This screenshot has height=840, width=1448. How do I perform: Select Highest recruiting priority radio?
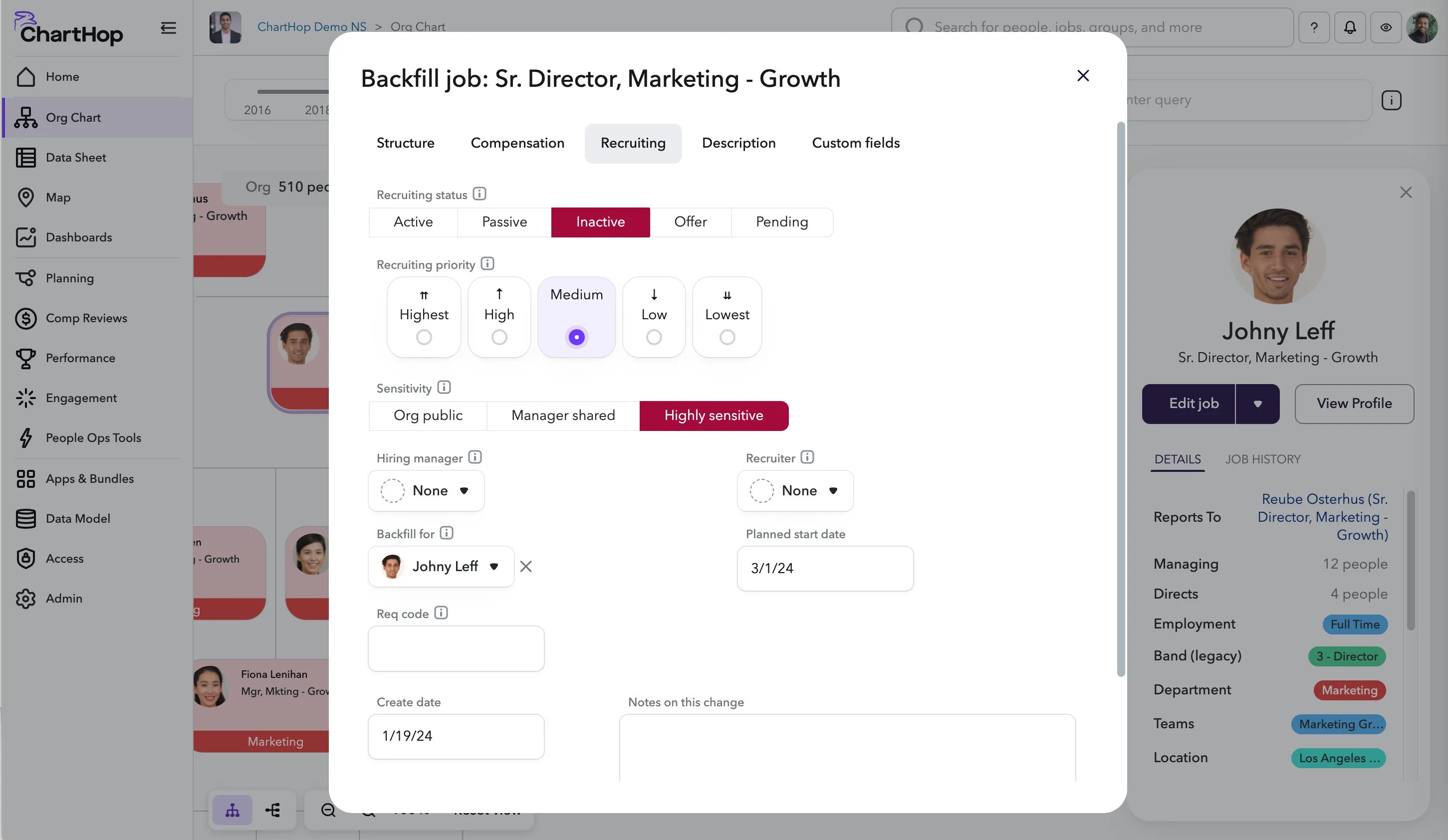(x=424, y=337)
